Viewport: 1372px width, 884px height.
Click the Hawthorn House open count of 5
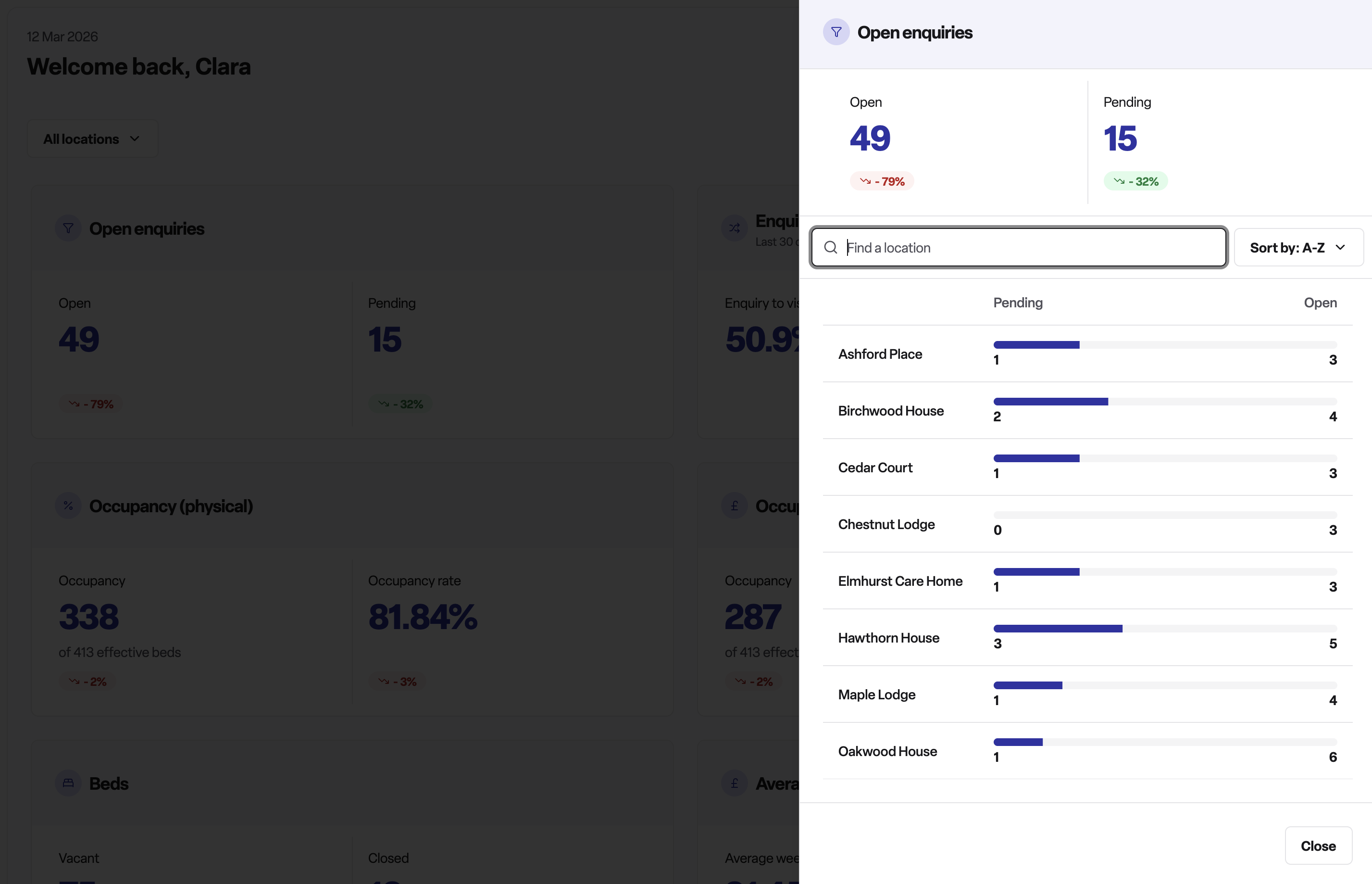tap(1333, 644)
